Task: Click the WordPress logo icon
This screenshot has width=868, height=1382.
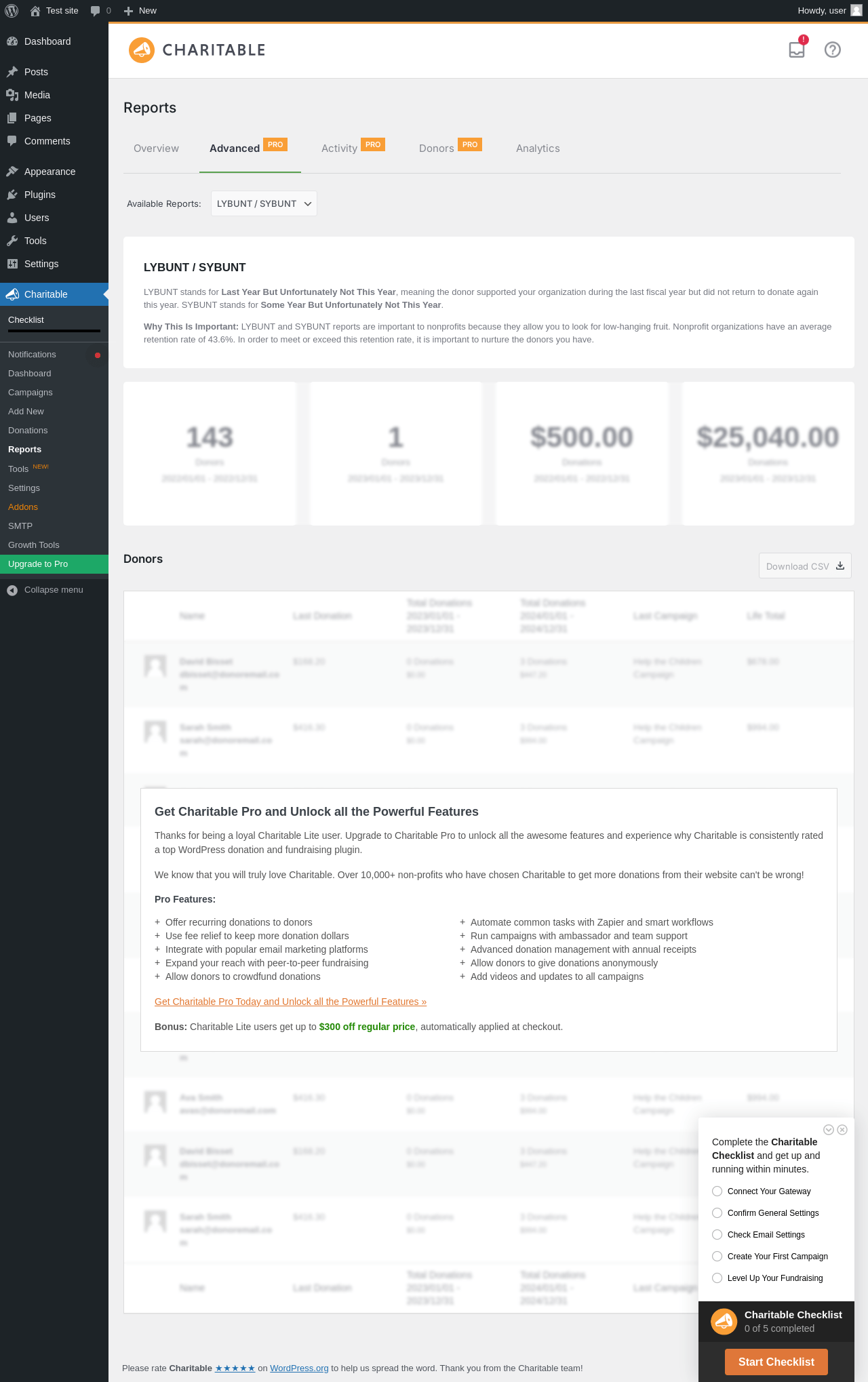Action: tap(12, 11)
